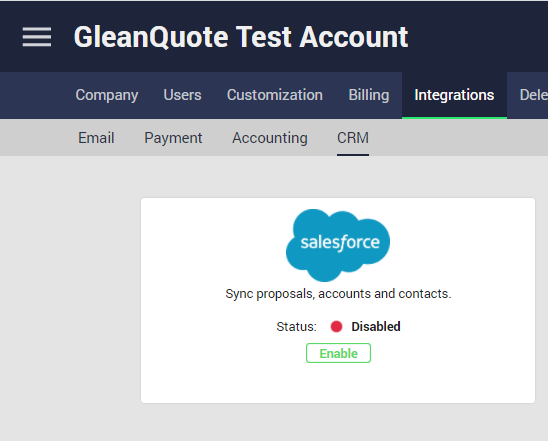Click the red status indicator dot
Screen dimensions: 548x441
[x=336, y=327]
